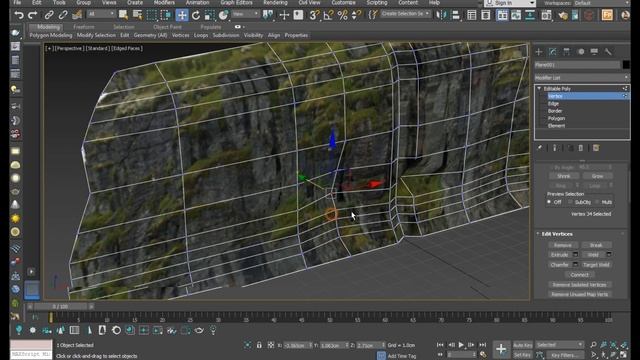Activate the Select Object tool

(123, 15)
